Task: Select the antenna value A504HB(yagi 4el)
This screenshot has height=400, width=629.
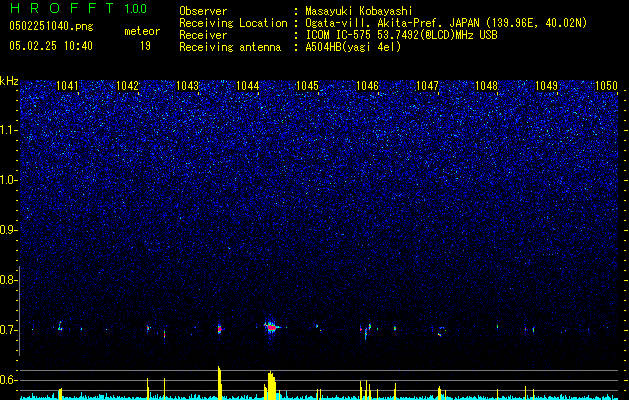Action: (353, 47)
